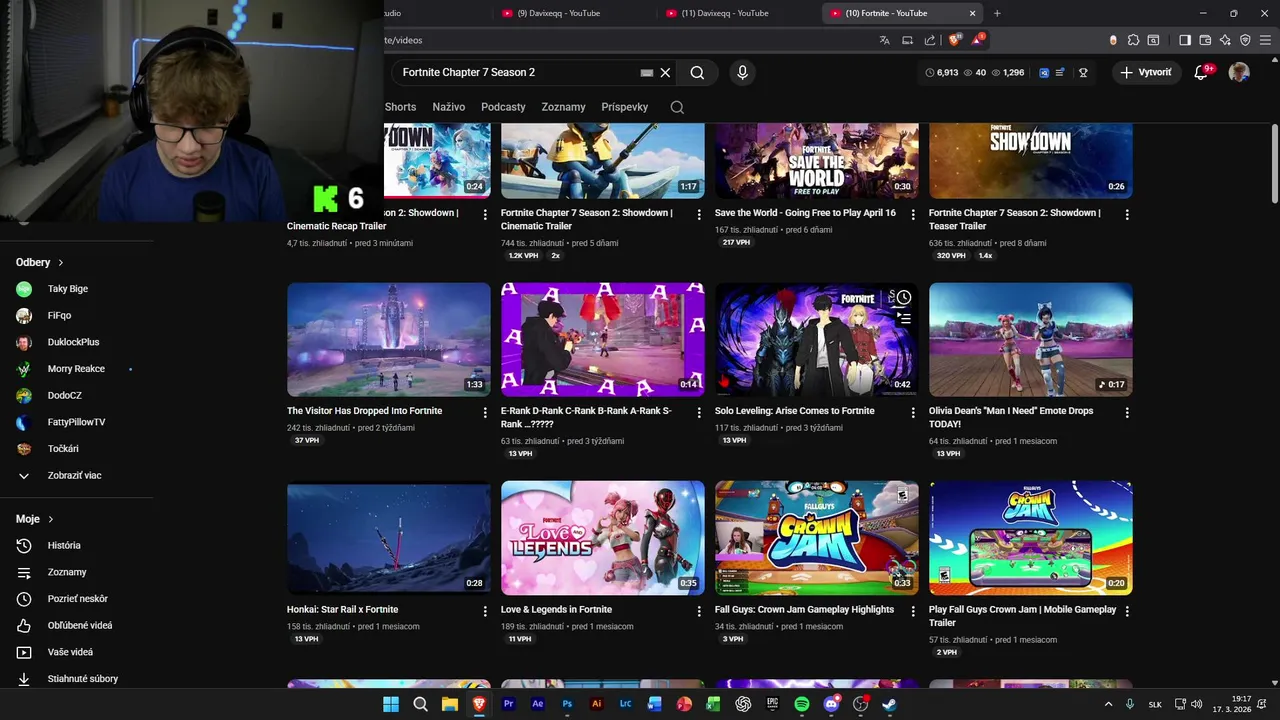The width and height of the screenshot is (1280, 720).
Task: Open Brave Rewards triangle icon
Action: pyautogui.click(x=979, y=39)
